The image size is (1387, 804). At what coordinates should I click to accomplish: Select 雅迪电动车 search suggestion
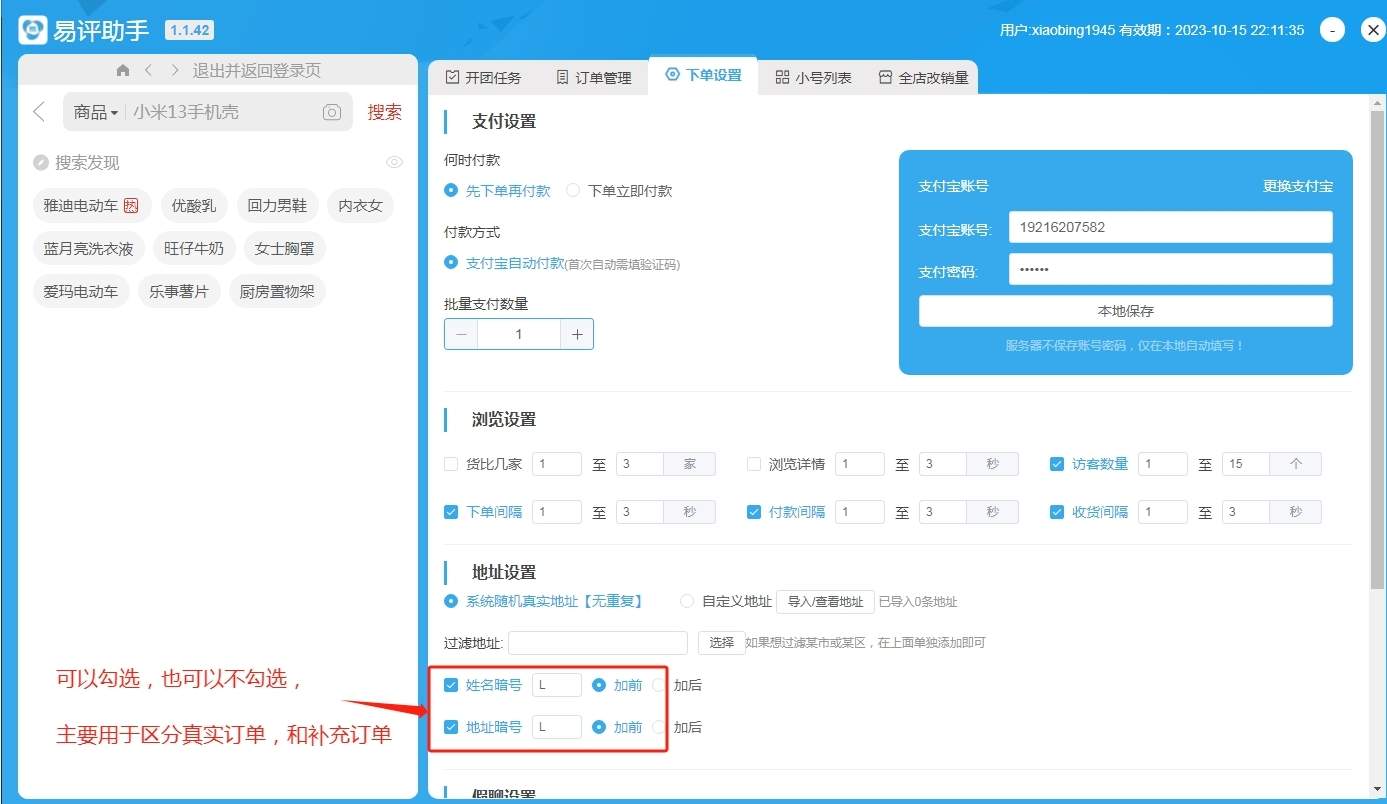[92, 205]
